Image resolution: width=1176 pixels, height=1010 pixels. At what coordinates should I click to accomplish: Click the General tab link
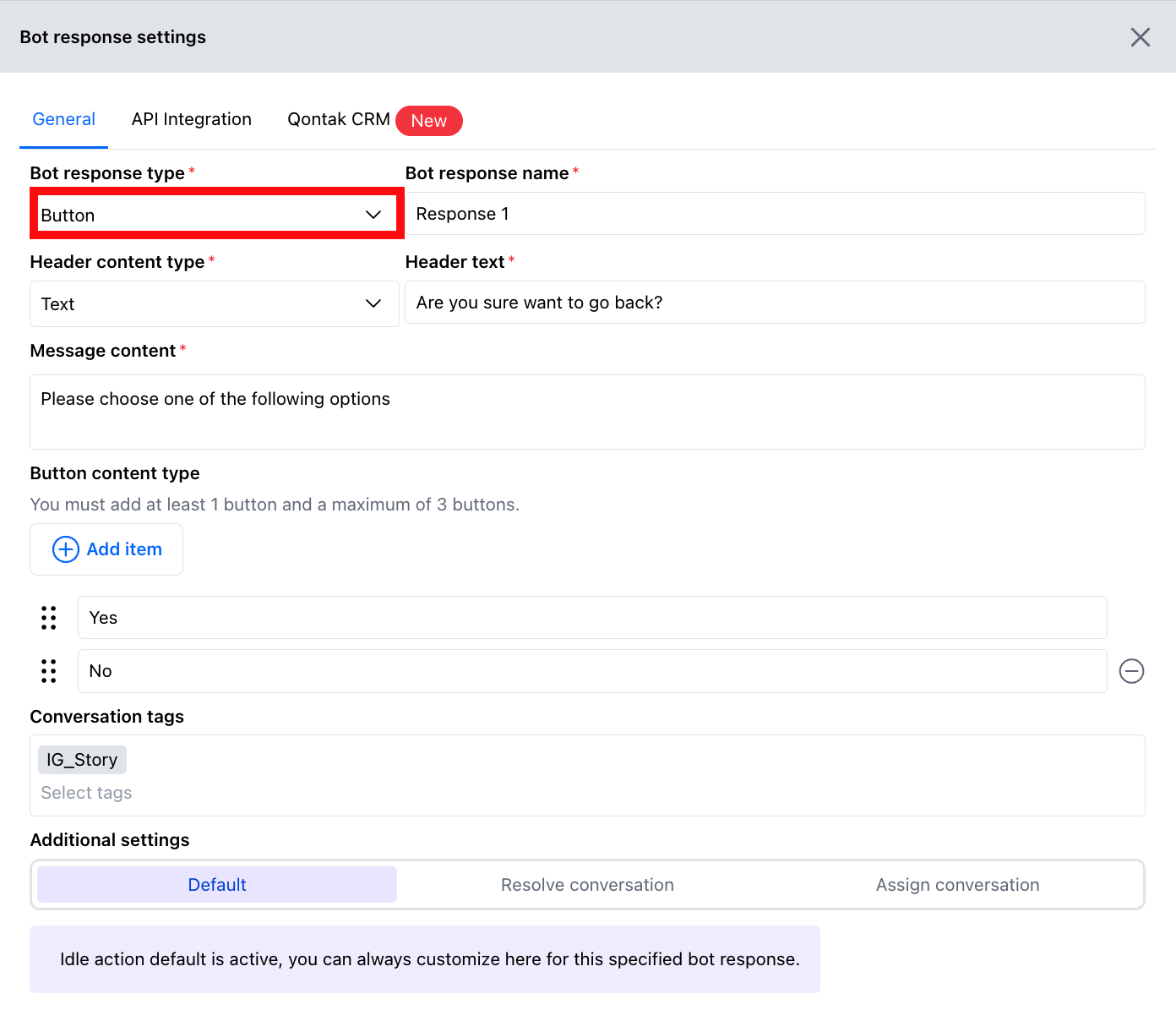tap(63, 119)
